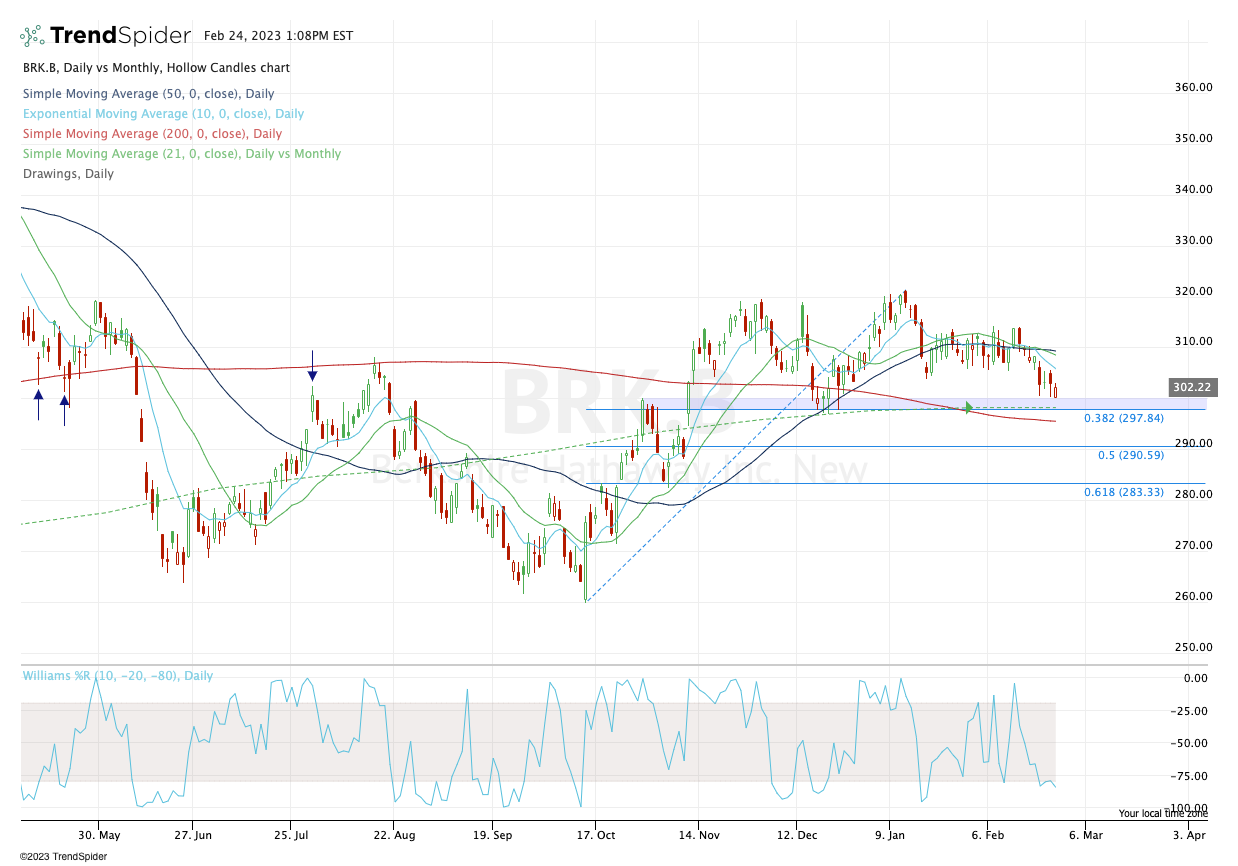Select the leftmost blue up arrow annotation
The width and height of the screenshot is (1238, 866).
[x=38, y=403]
